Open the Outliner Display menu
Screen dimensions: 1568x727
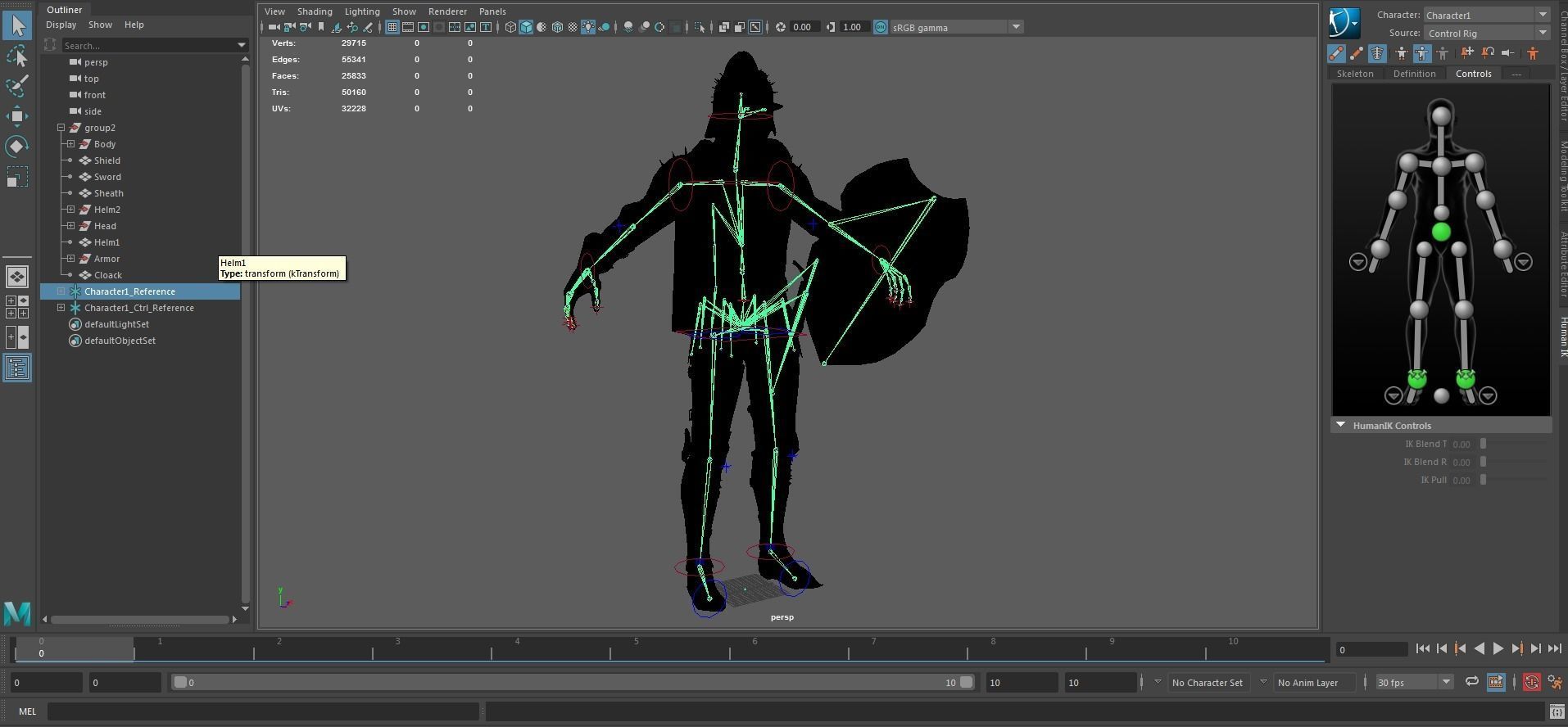tap(61, 25)
